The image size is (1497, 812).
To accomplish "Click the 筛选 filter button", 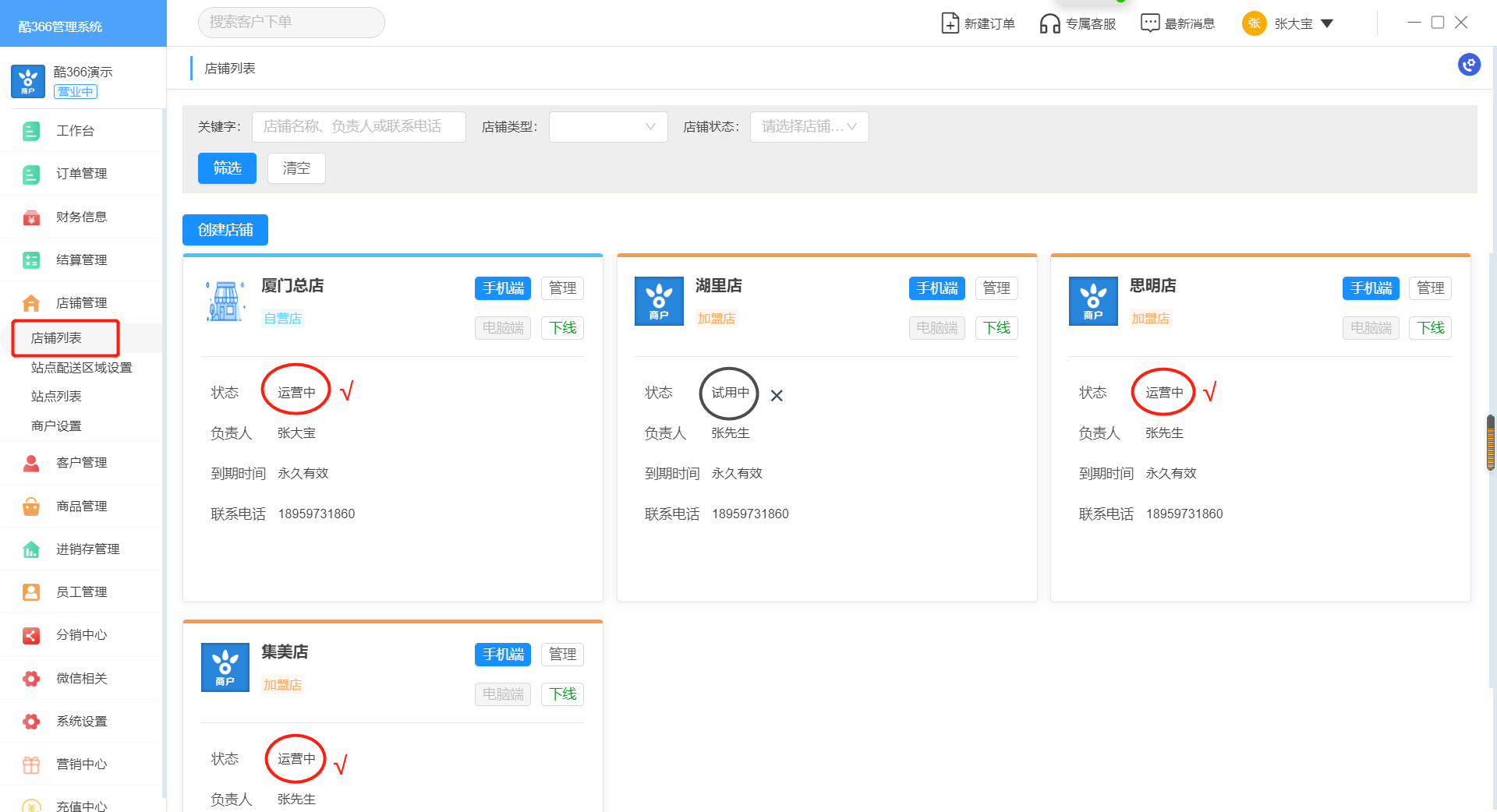I will pos(227,168).
